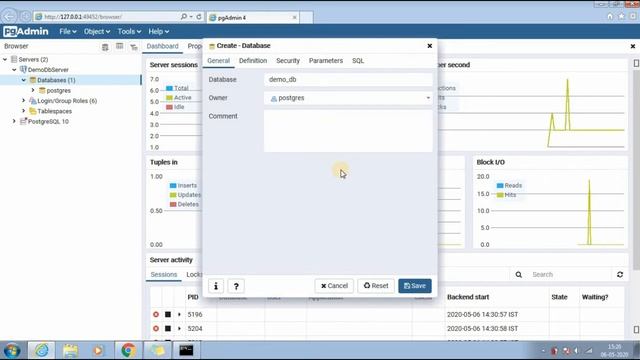Select the Dashboard tab
This screenshot has width=640, height=360.
[162, 46]
